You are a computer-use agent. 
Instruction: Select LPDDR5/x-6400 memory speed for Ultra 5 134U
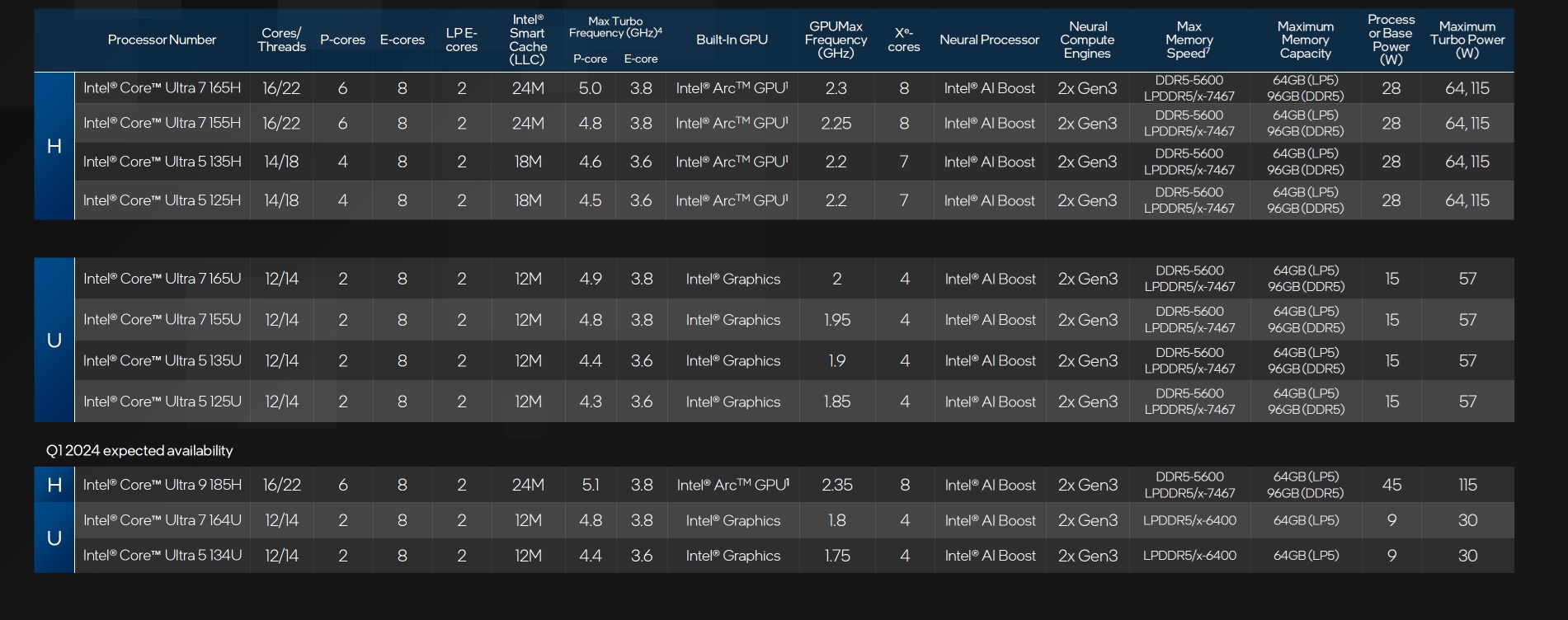tap(1189, 556)
